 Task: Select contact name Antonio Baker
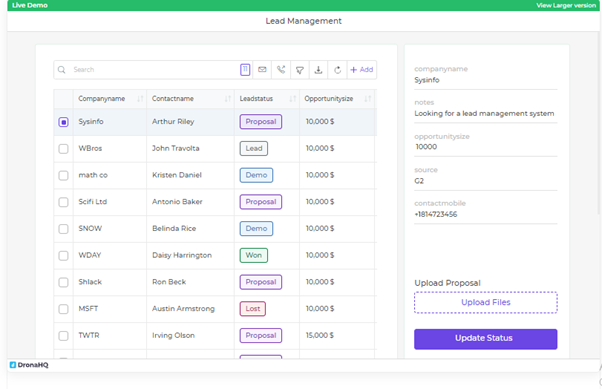(177, 202)
